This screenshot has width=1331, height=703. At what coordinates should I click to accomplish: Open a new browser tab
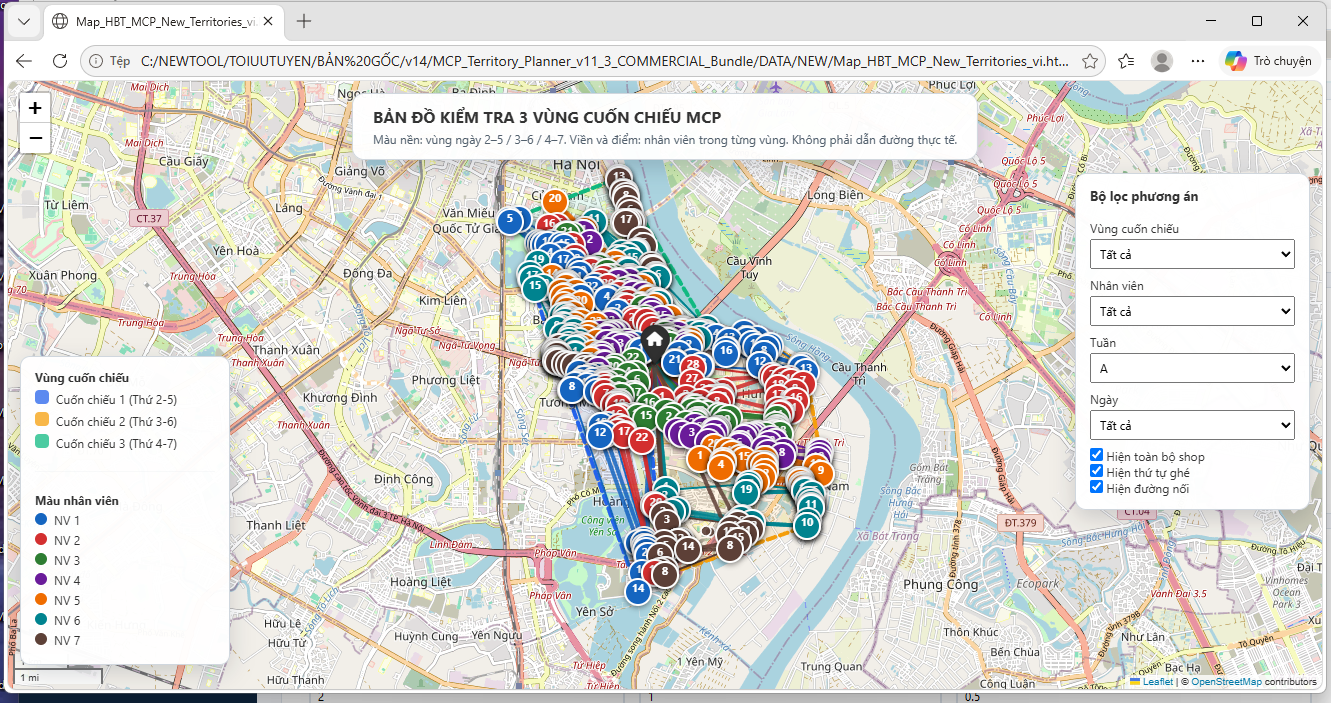click(x=304, y=21)
